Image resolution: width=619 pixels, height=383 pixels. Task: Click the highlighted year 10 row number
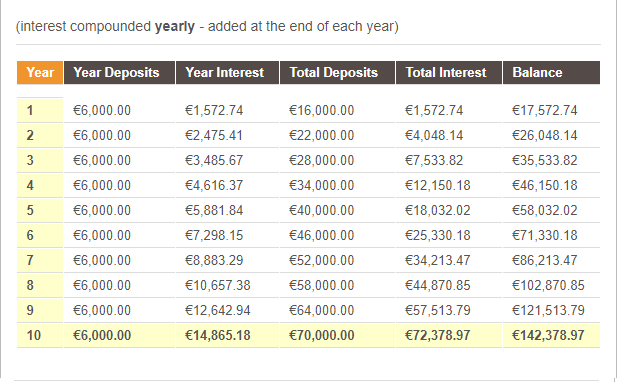point(40,335)
